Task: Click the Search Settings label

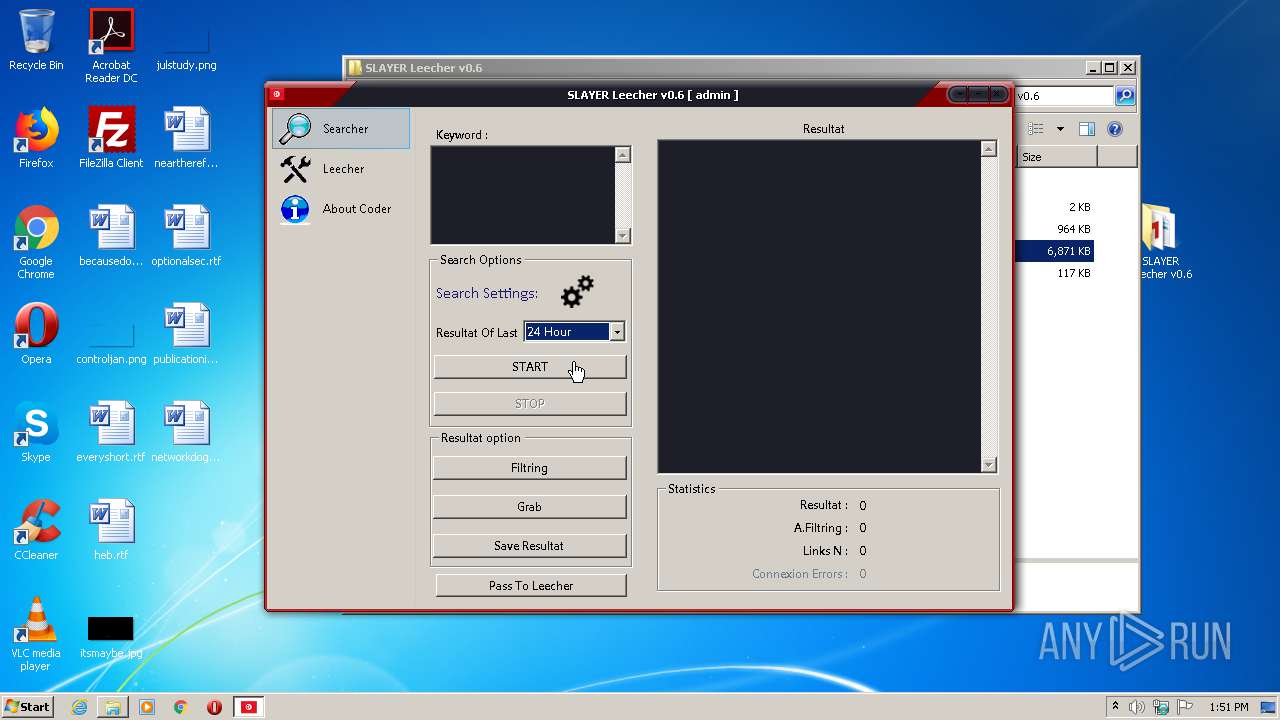Action: 486,293
